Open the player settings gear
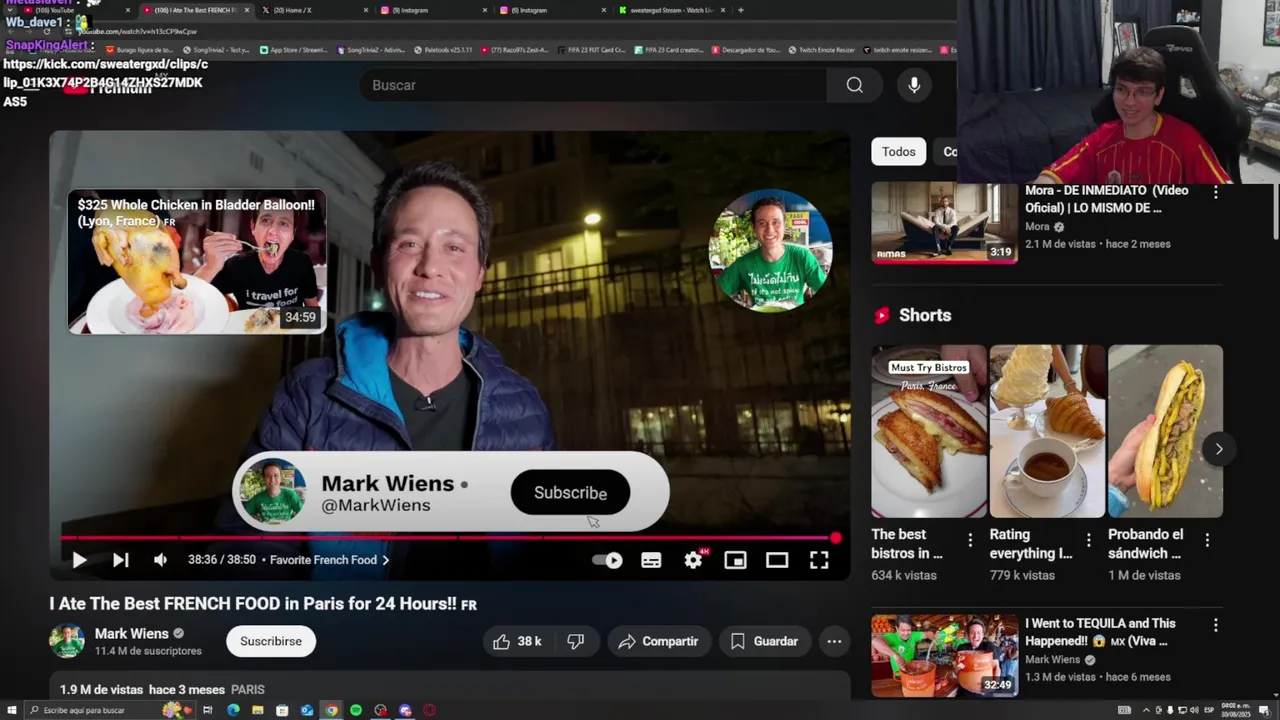The width and height of the screenshot is (1280, 720). click(693, 560)
